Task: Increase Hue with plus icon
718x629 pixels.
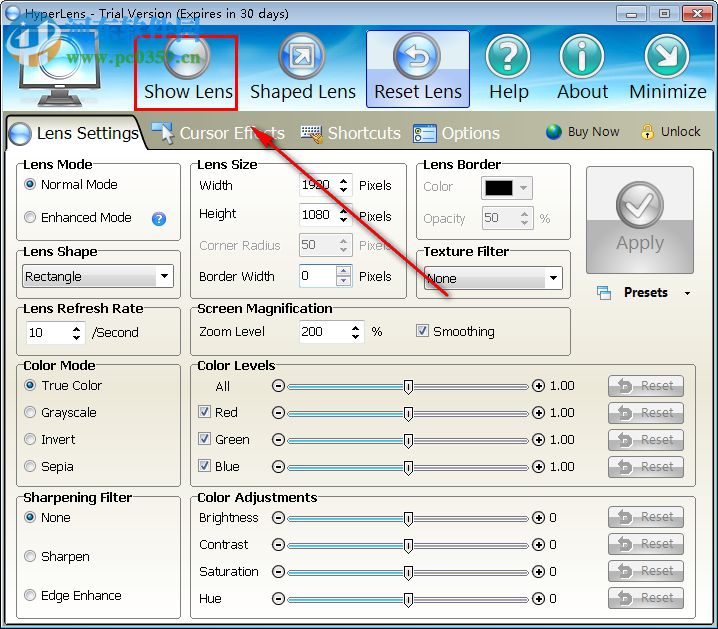Action: point(538,599)
